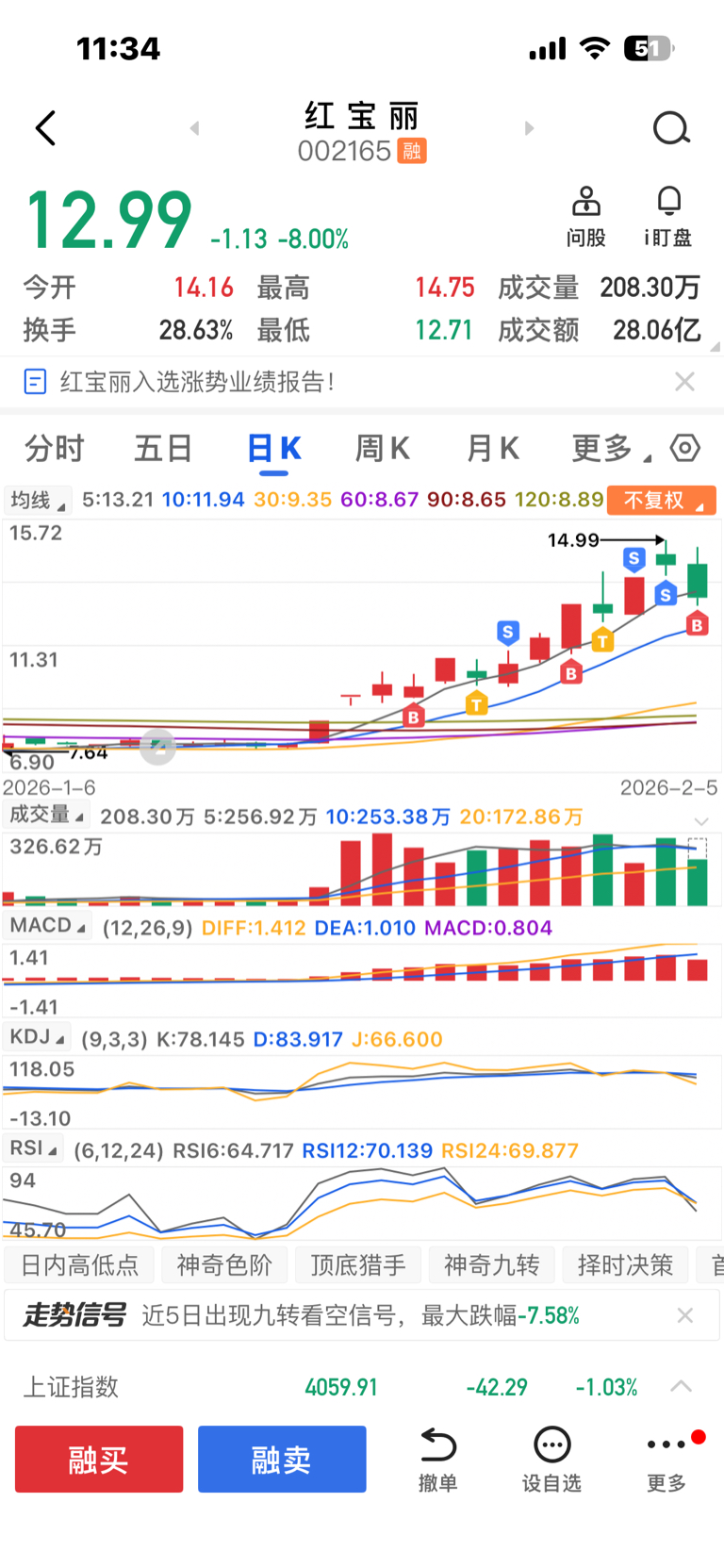This screenshot has width=724, height=1568.
Task: Tap the 上证指数 index row
Action: click(362, 1387)
